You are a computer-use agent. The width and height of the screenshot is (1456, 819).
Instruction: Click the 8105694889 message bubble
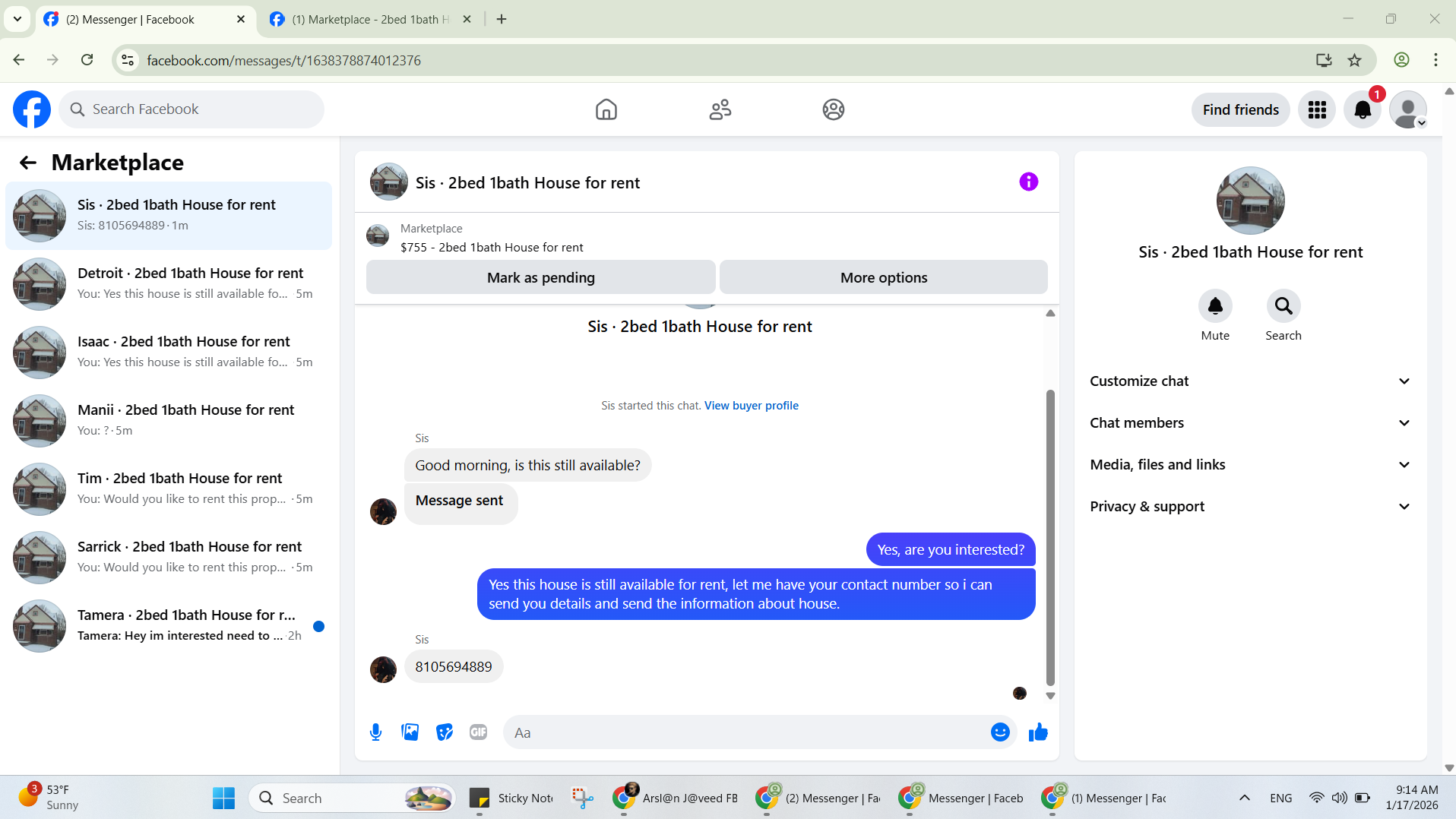[x=454, y=667]
